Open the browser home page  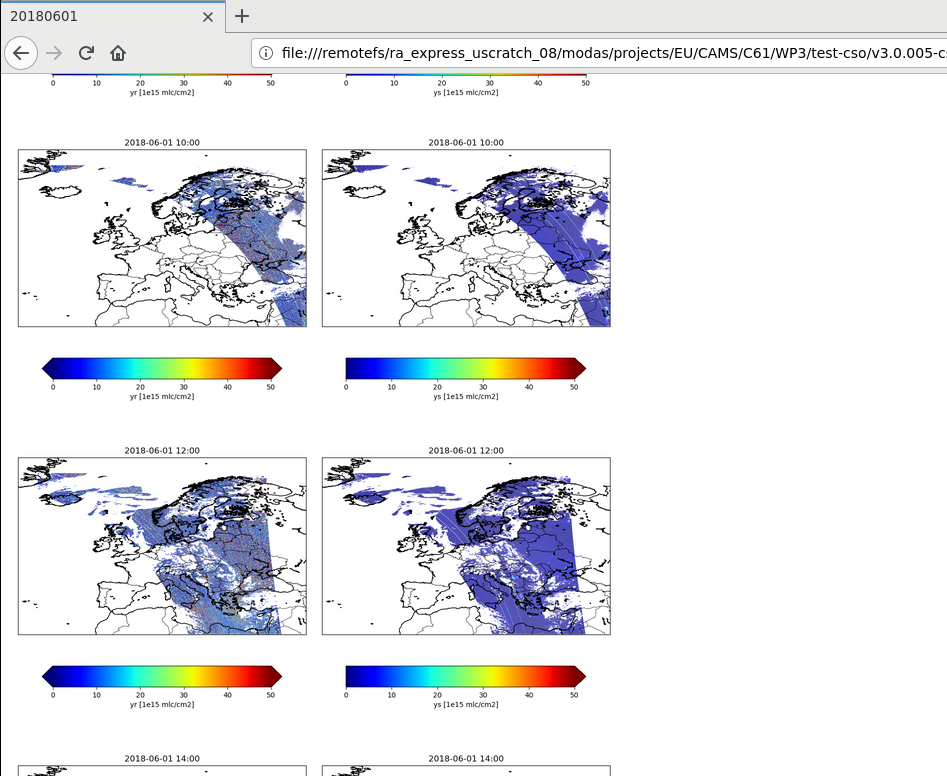point(118,53)
